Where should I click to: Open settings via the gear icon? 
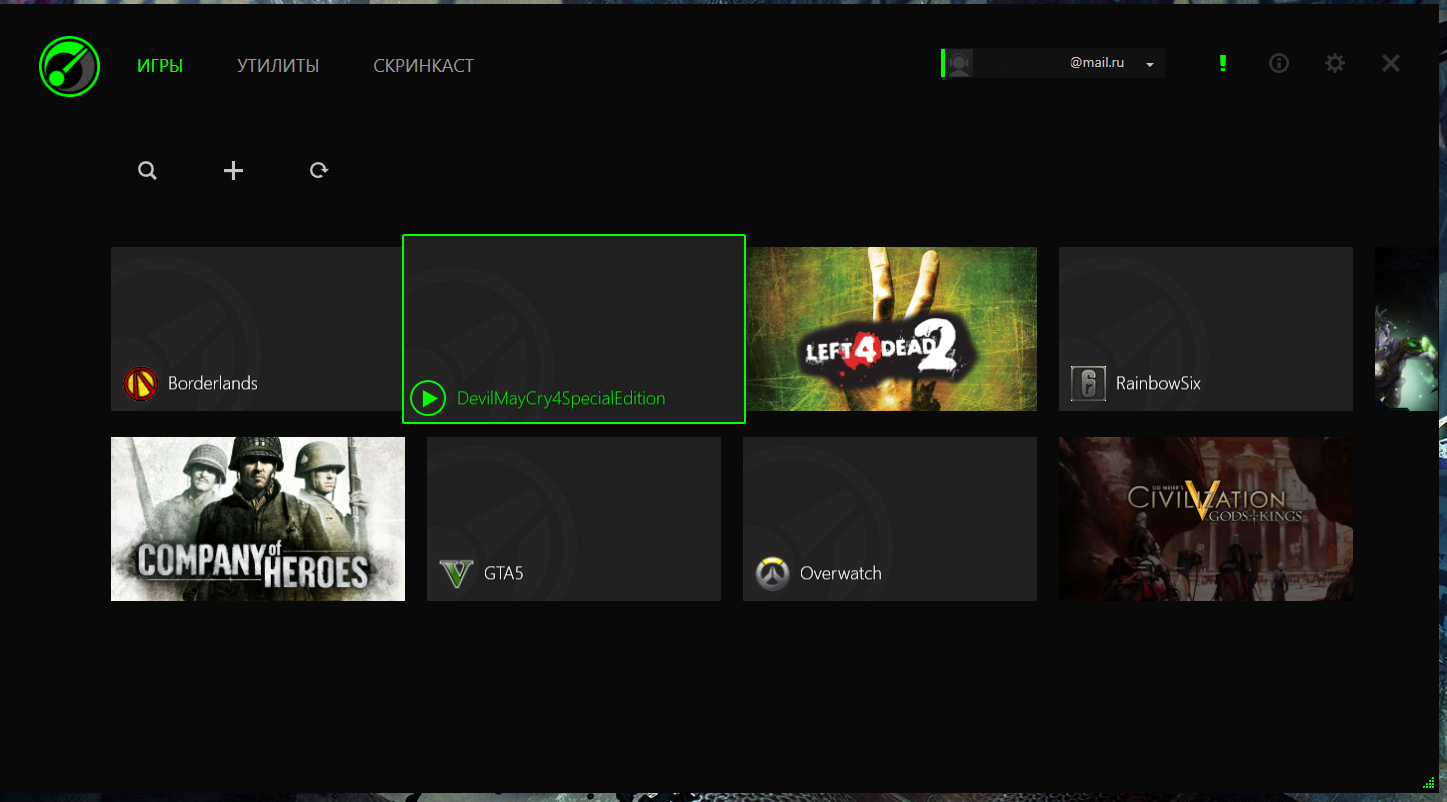1335,63
